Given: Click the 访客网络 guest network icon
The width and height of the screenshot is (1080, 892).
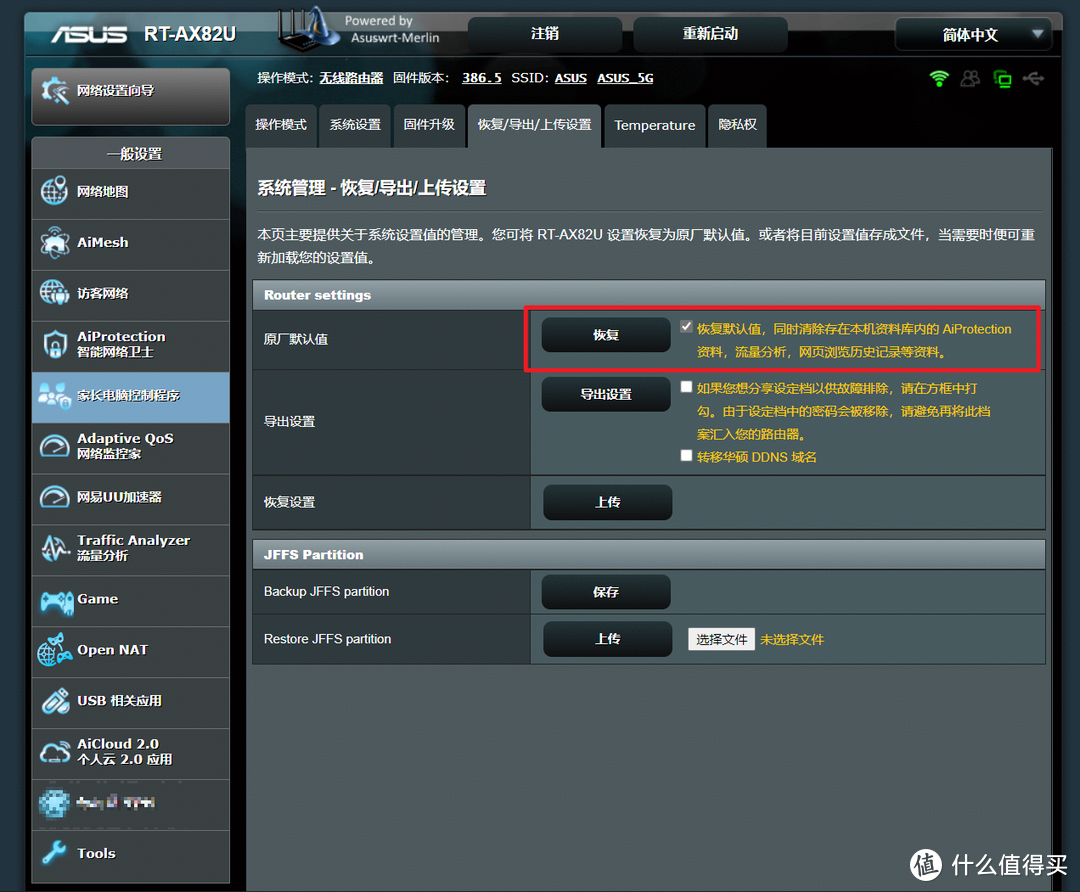Looking at the screenshot, I should point(54,293).
